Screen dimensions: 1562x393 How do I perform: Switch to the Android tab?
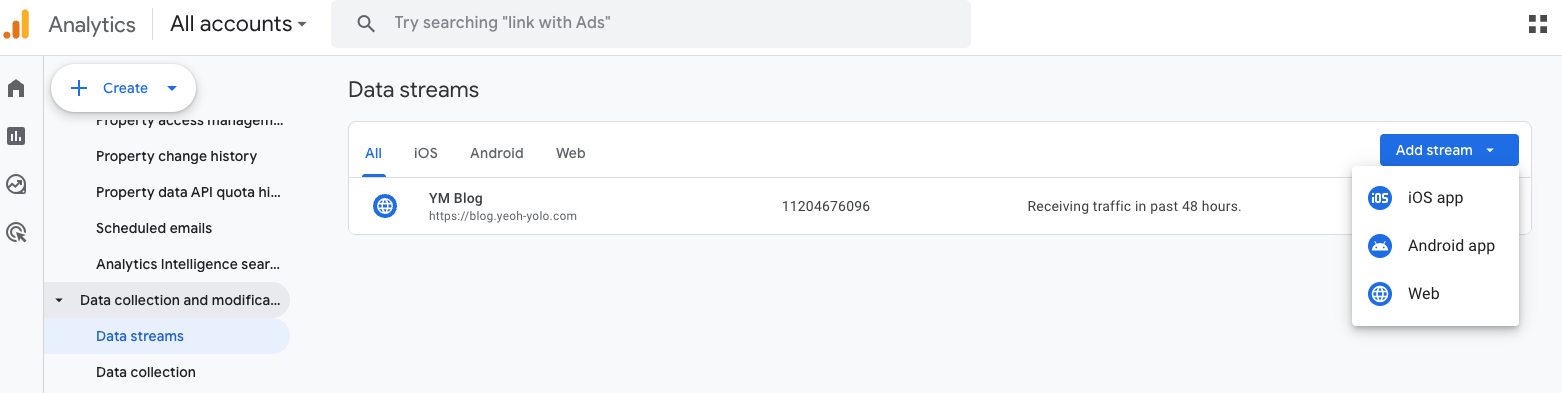point(497,153)
